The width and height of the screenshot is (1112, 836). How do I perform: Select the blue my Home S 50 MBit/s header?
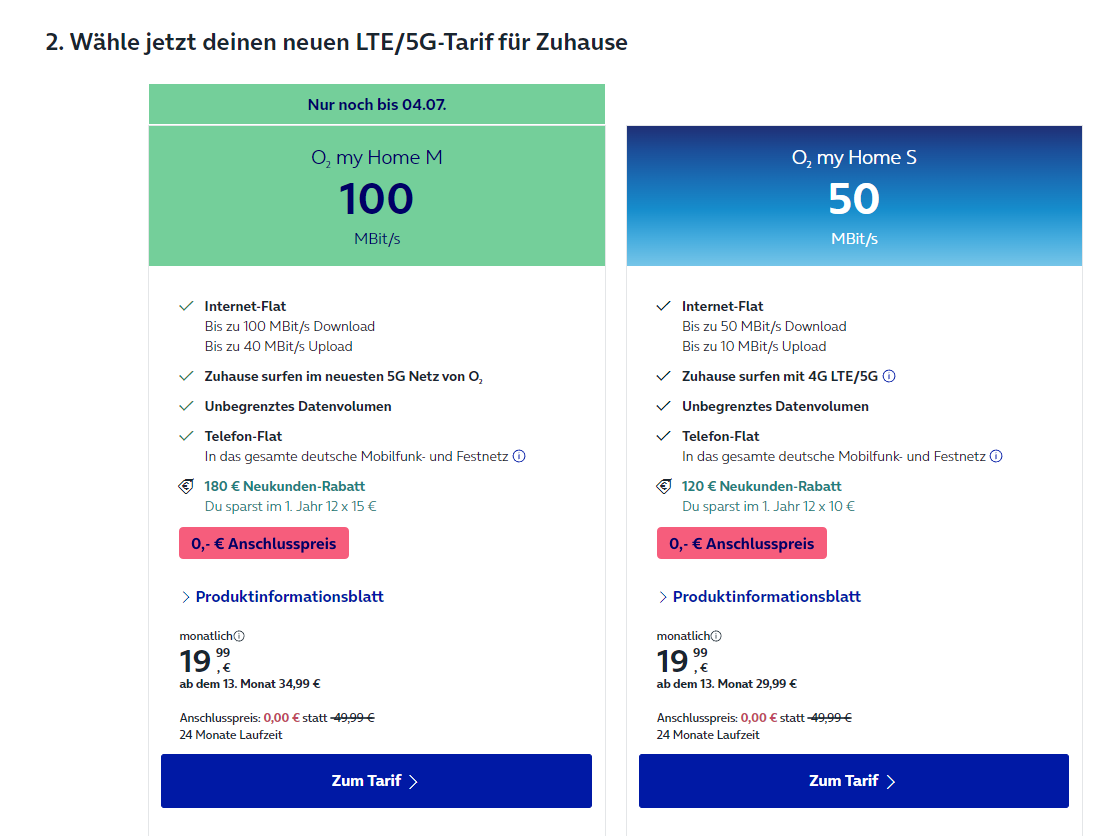[854, 197]
